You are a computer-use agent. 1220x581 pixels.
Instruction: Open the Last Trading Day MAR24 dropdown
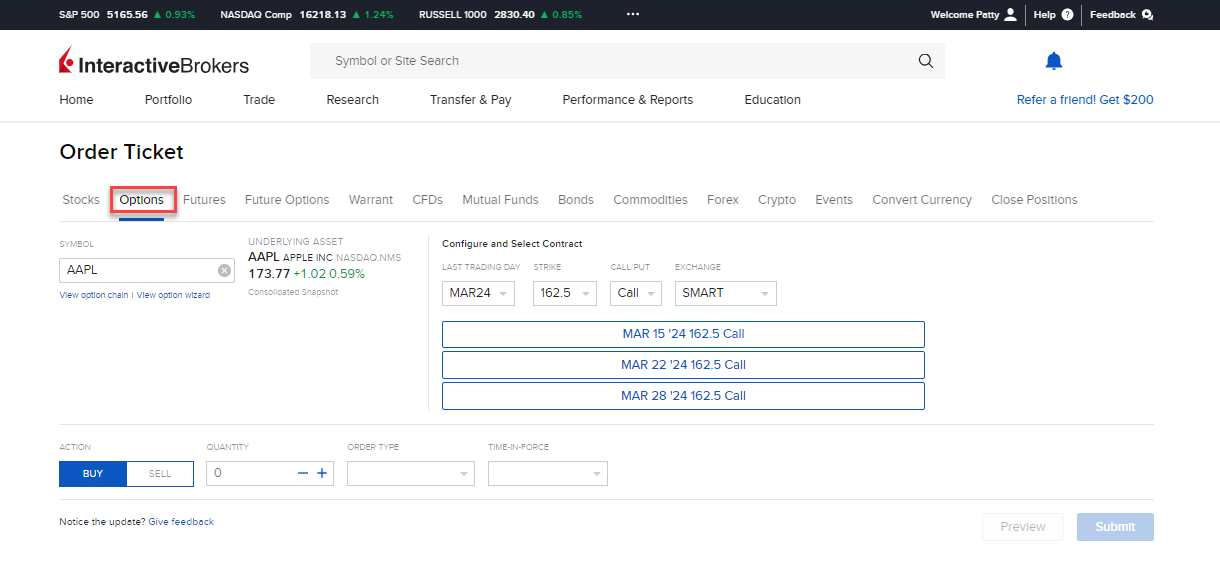click(478, 293)
